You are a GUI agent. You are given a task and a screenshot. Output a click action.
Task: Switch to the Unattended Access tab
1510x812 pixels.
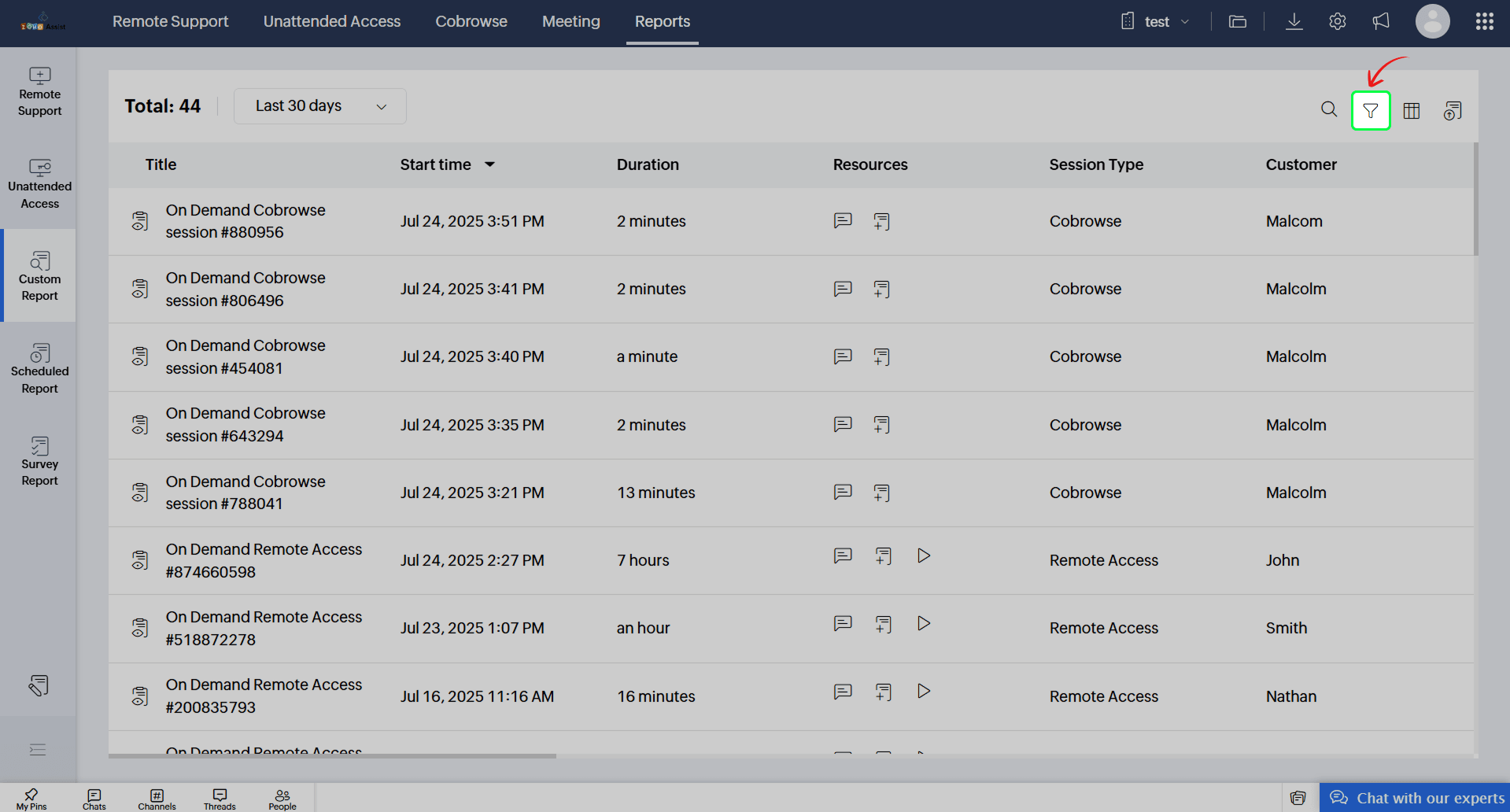pyautogui.click(x=331, y=22)
